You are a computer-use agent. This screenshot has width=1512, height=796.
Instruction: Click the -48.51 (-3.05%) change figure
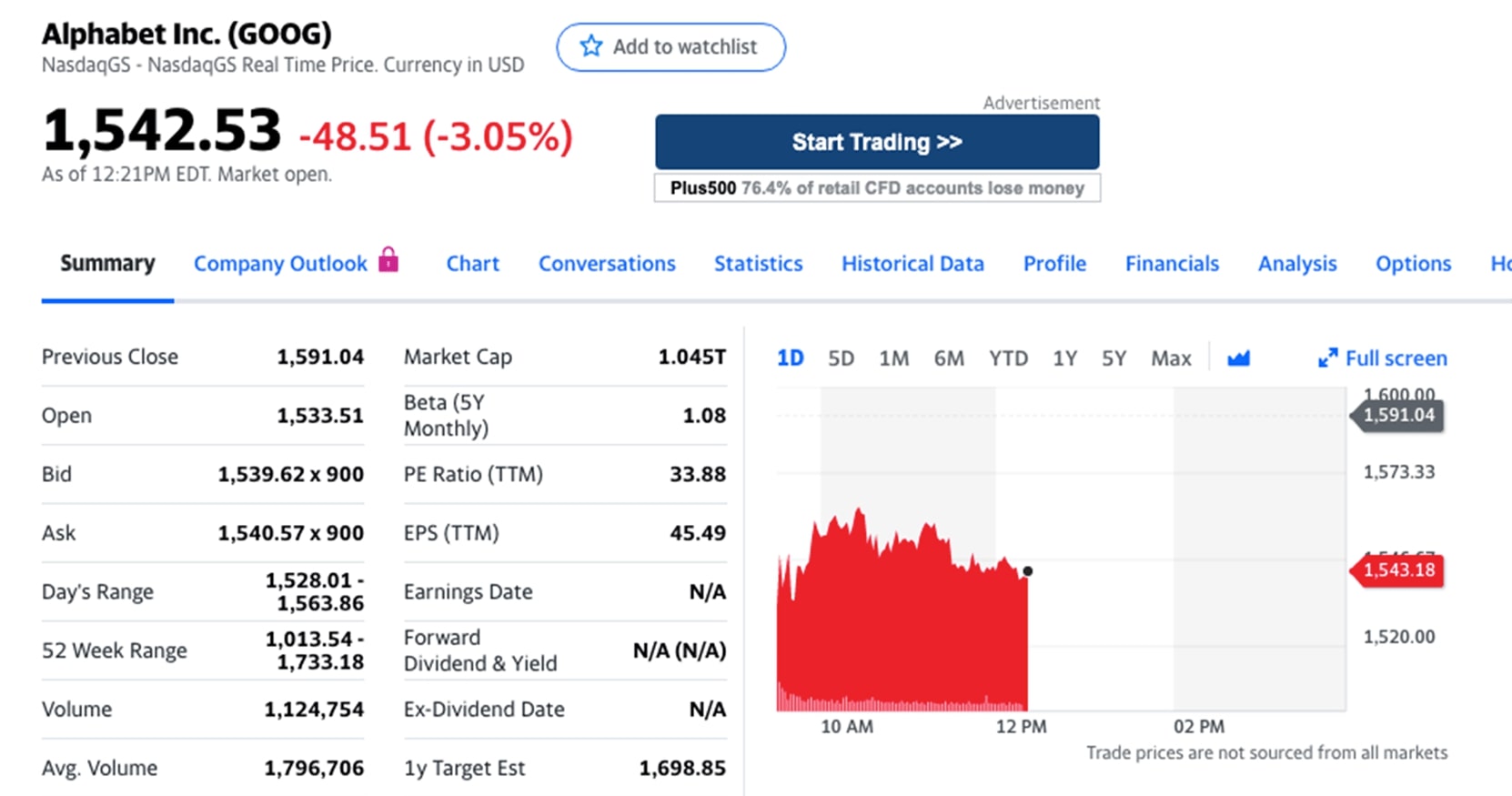(436, 137)
